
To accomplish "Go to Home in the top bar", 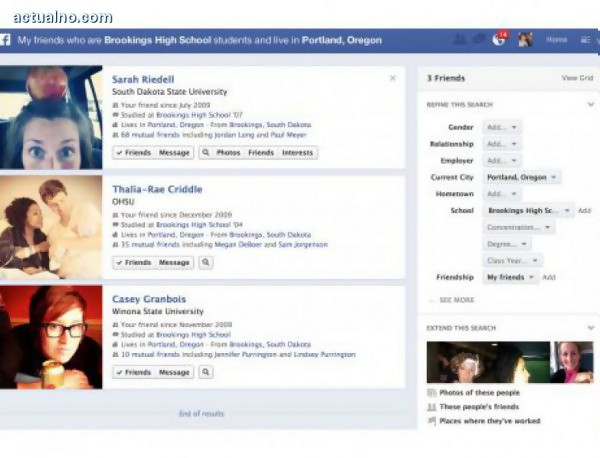I will click(x=556, y=40).
